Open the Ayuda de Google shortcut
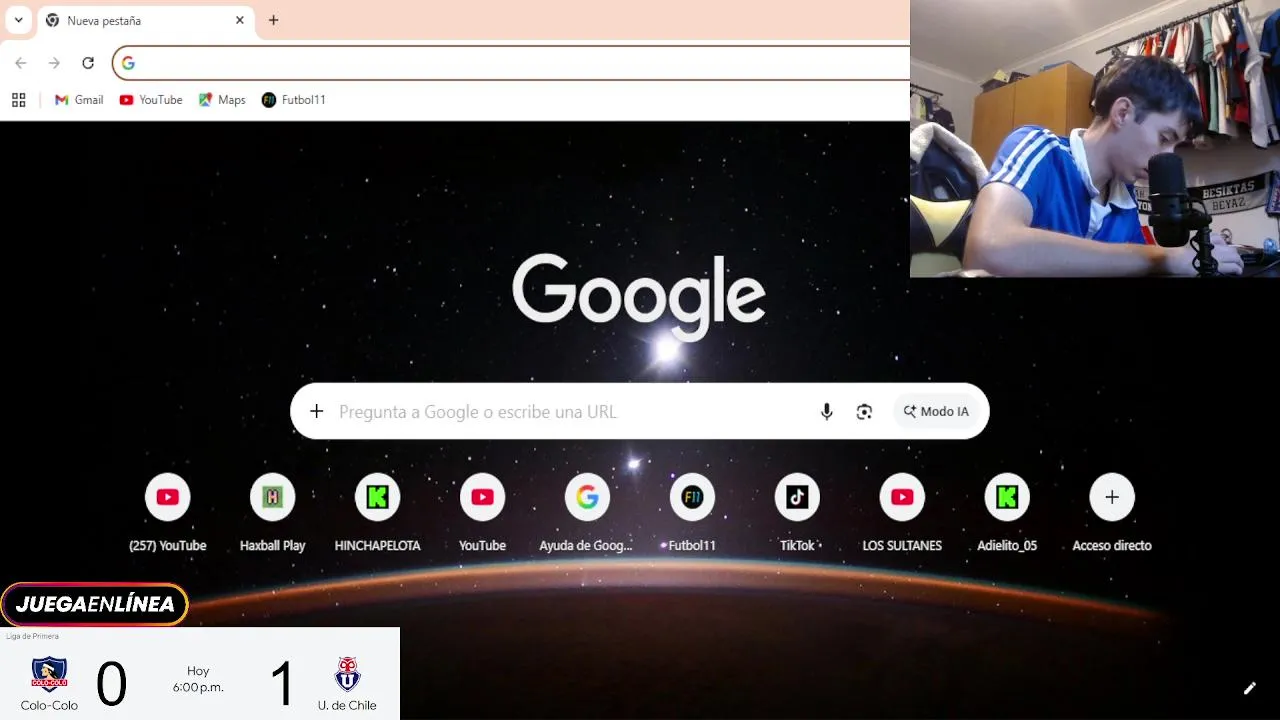 click(x=587, y=512)
